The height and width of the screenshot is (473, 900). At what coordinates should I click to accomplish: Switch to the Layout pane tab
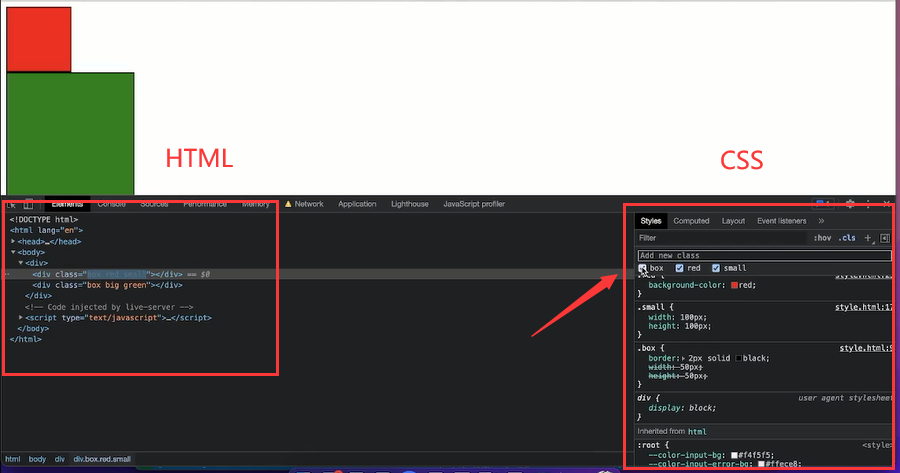click(733, 221)
